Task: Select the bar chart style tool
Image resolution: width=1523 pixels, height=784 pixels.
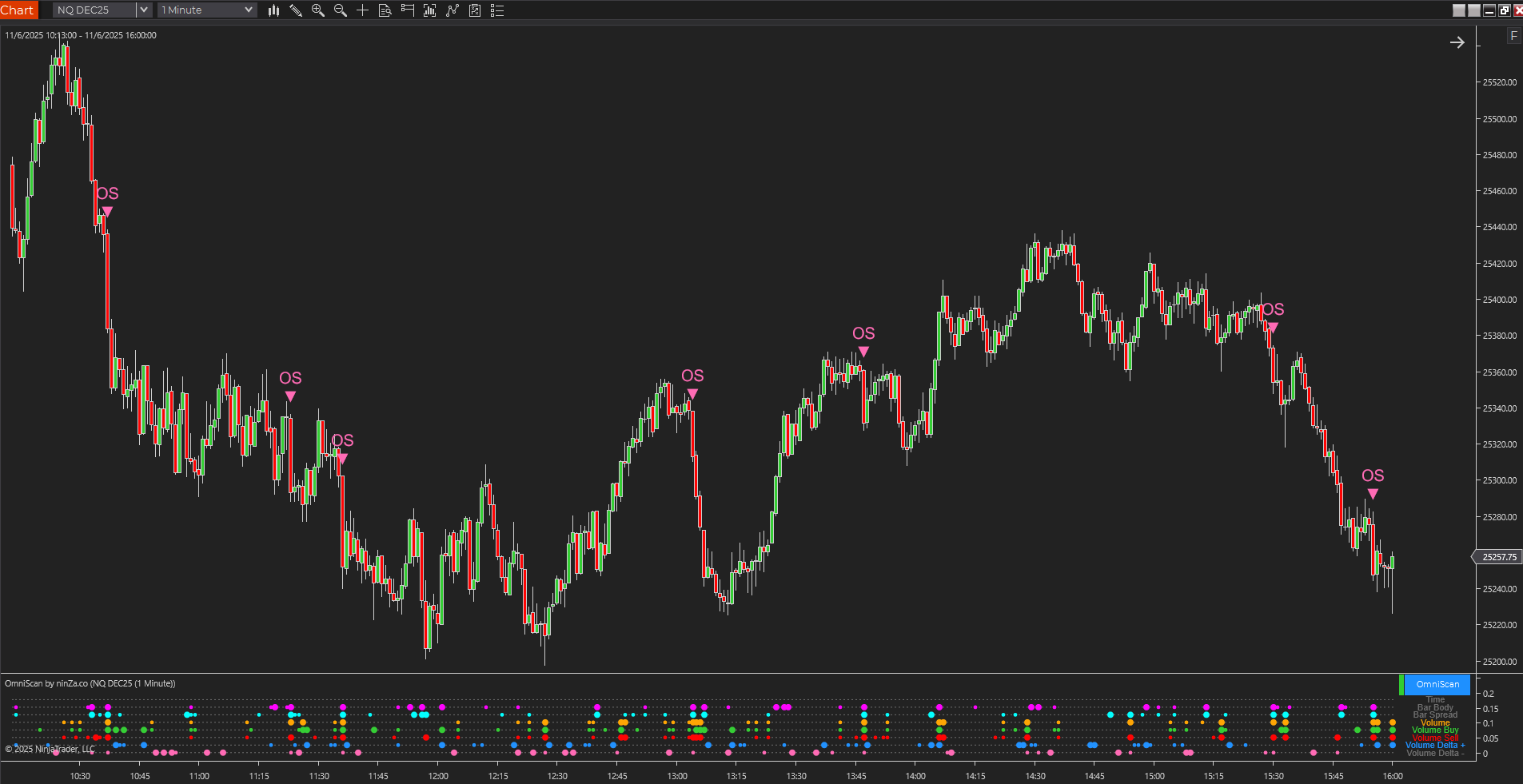Action: click(x=274, y=10)
